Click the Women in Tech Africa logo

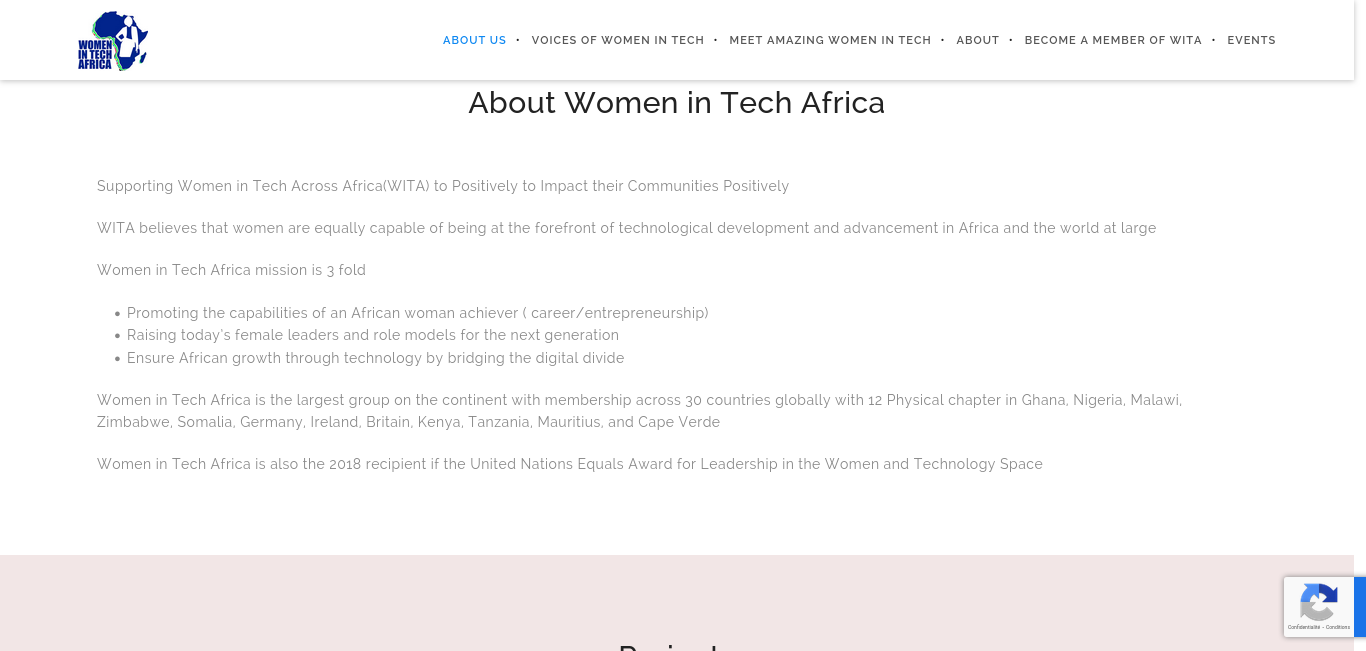113,41
